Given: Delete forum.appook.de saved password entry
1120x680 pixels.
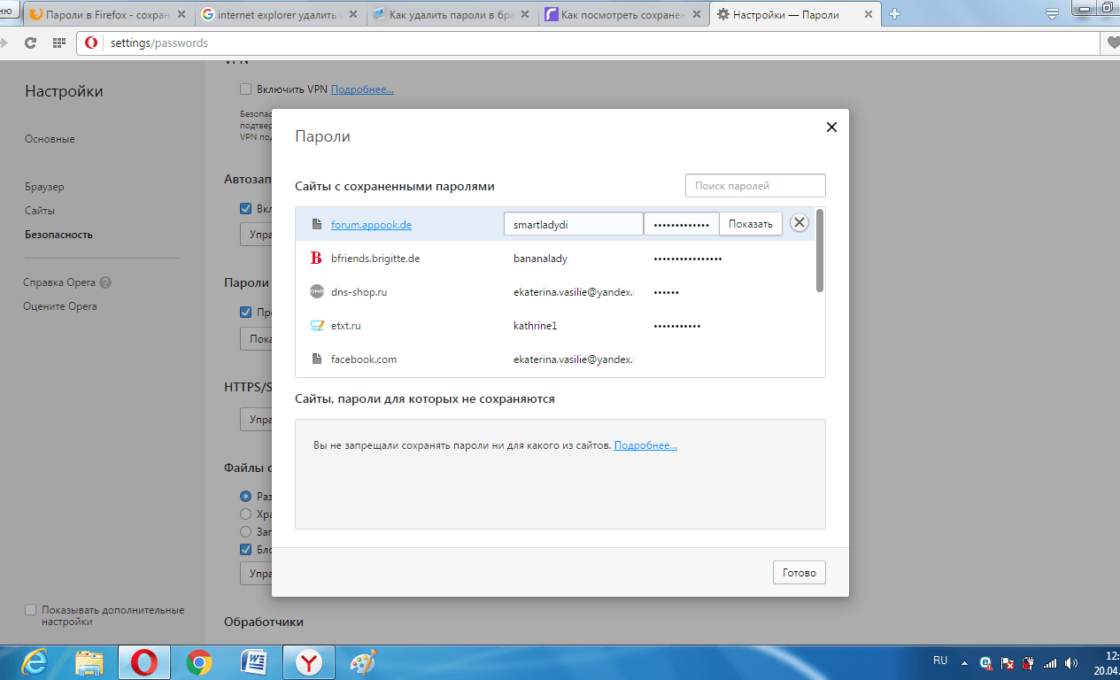Looking at the screenshot, I should pyautogui.click(x=799, y=223).
